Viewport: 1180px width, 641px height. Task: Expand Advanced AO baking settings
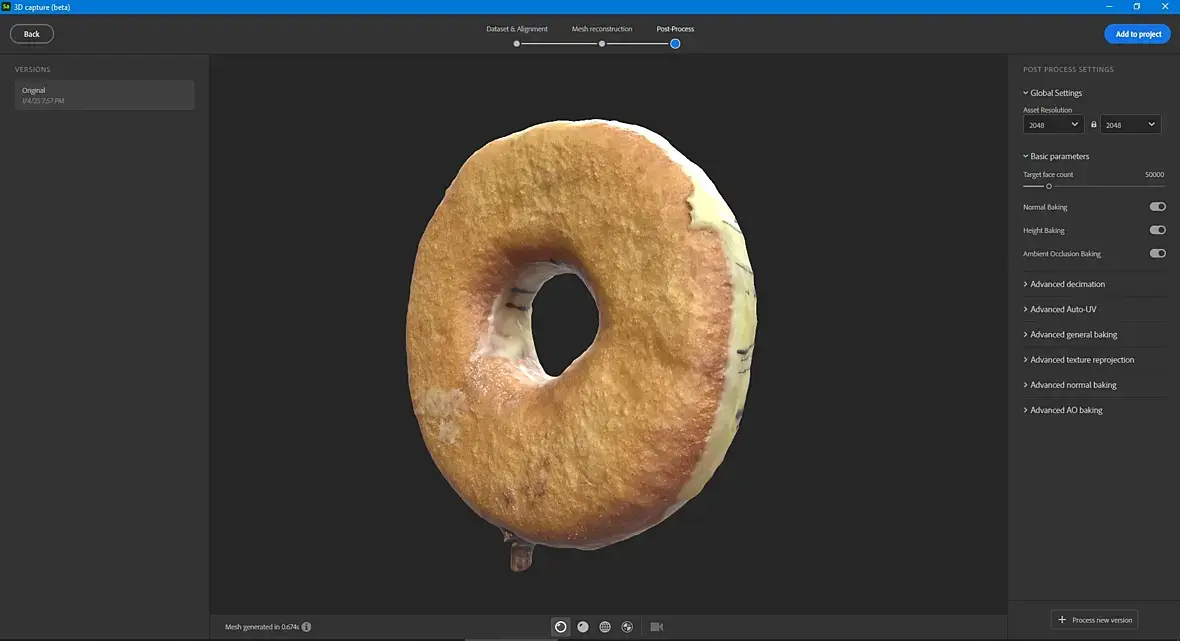click(x=1063, y=410)
